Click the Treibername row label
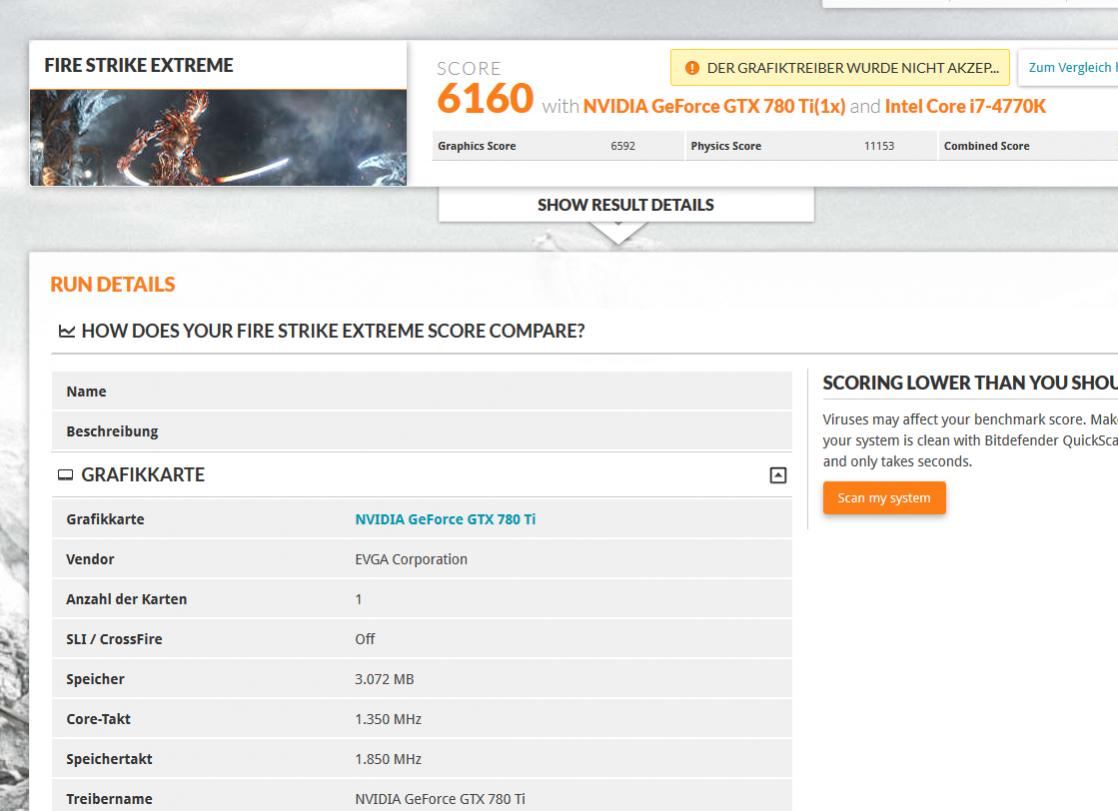Image resolution: width=1118 pixels, height=811 pixels. [x=109, y=799]
